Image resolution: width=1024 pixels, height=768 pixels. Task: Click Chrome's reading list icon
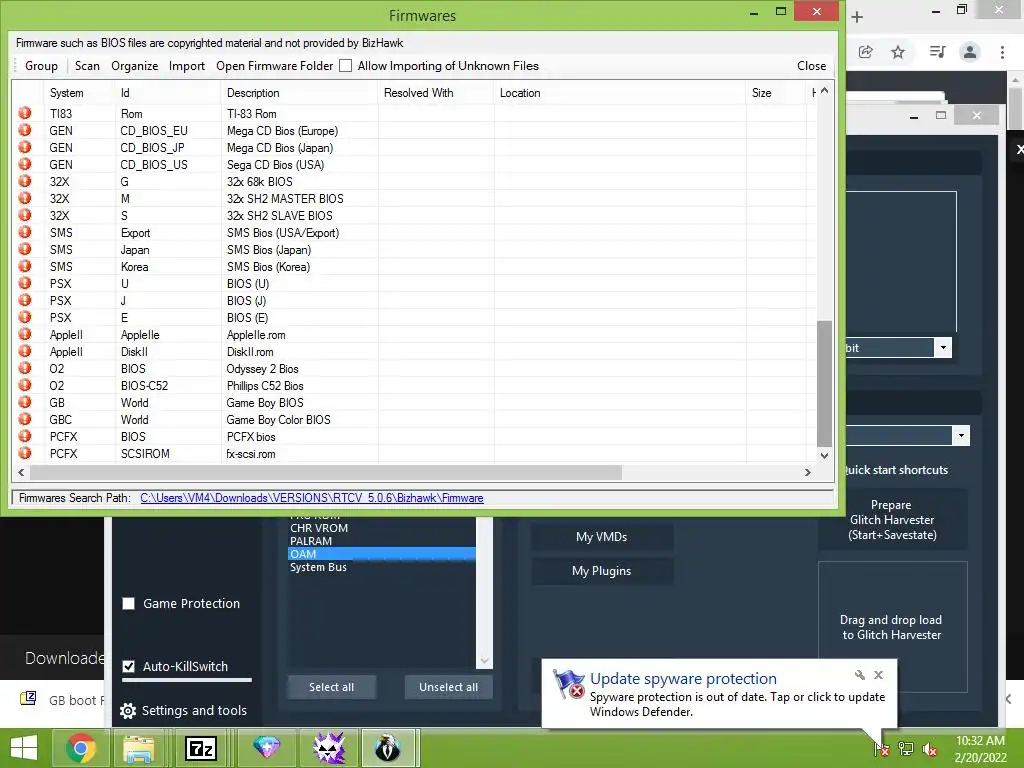tap(937, 52)
